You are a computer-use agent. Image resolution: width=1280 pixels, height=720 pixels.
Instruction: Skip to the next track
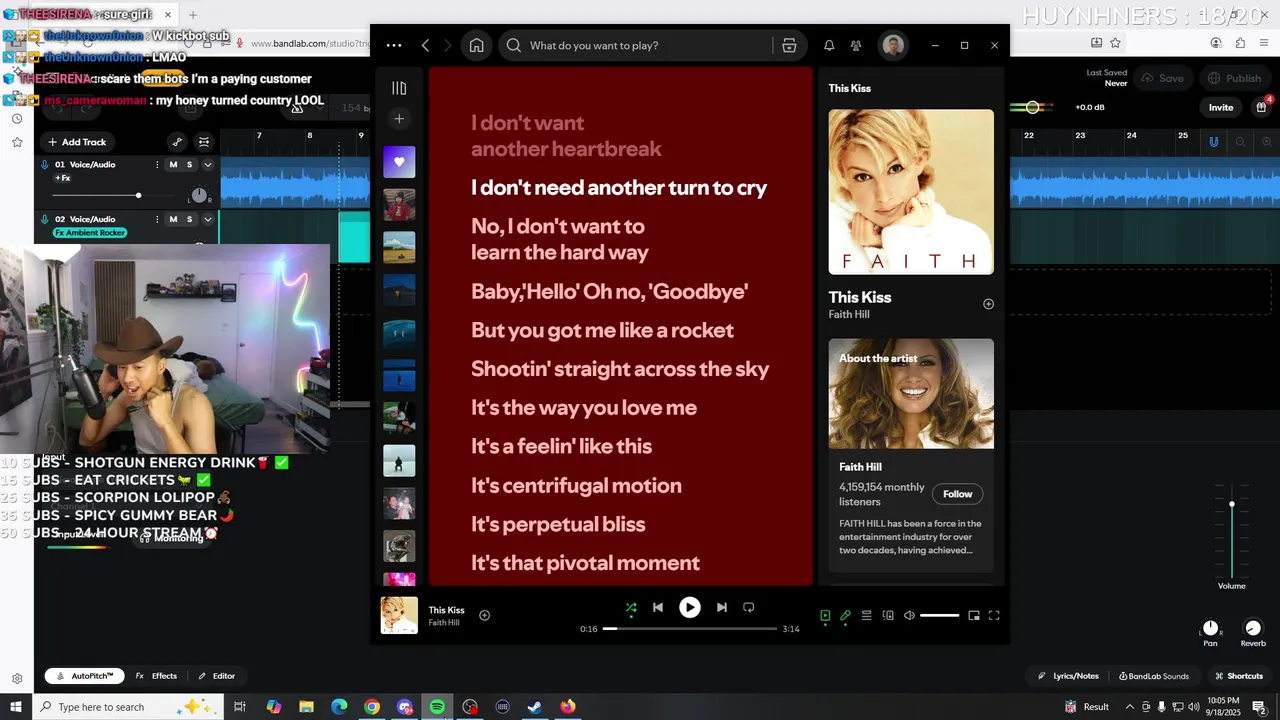(x=721, y=607)
